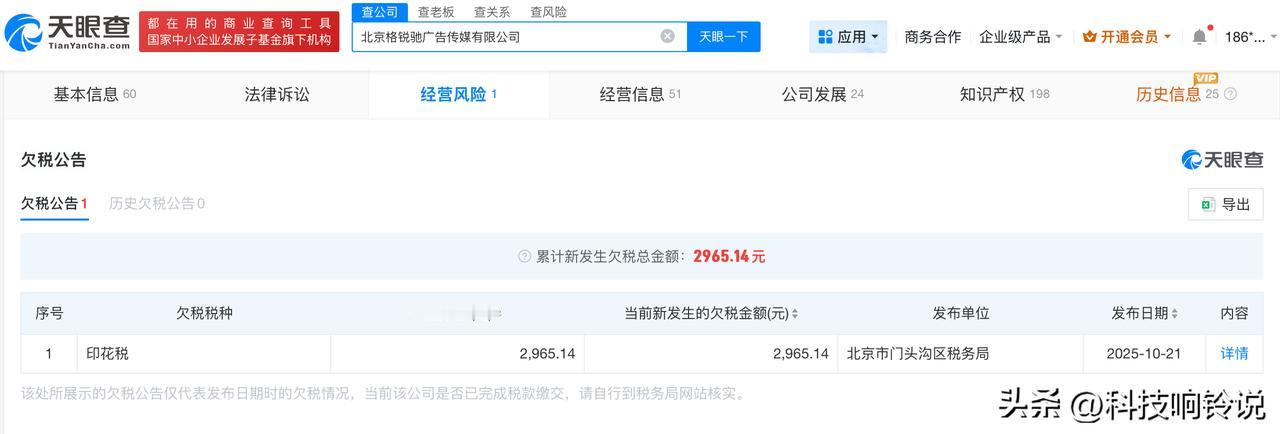Open the 法律诉讼 tab

pos(277,94)
